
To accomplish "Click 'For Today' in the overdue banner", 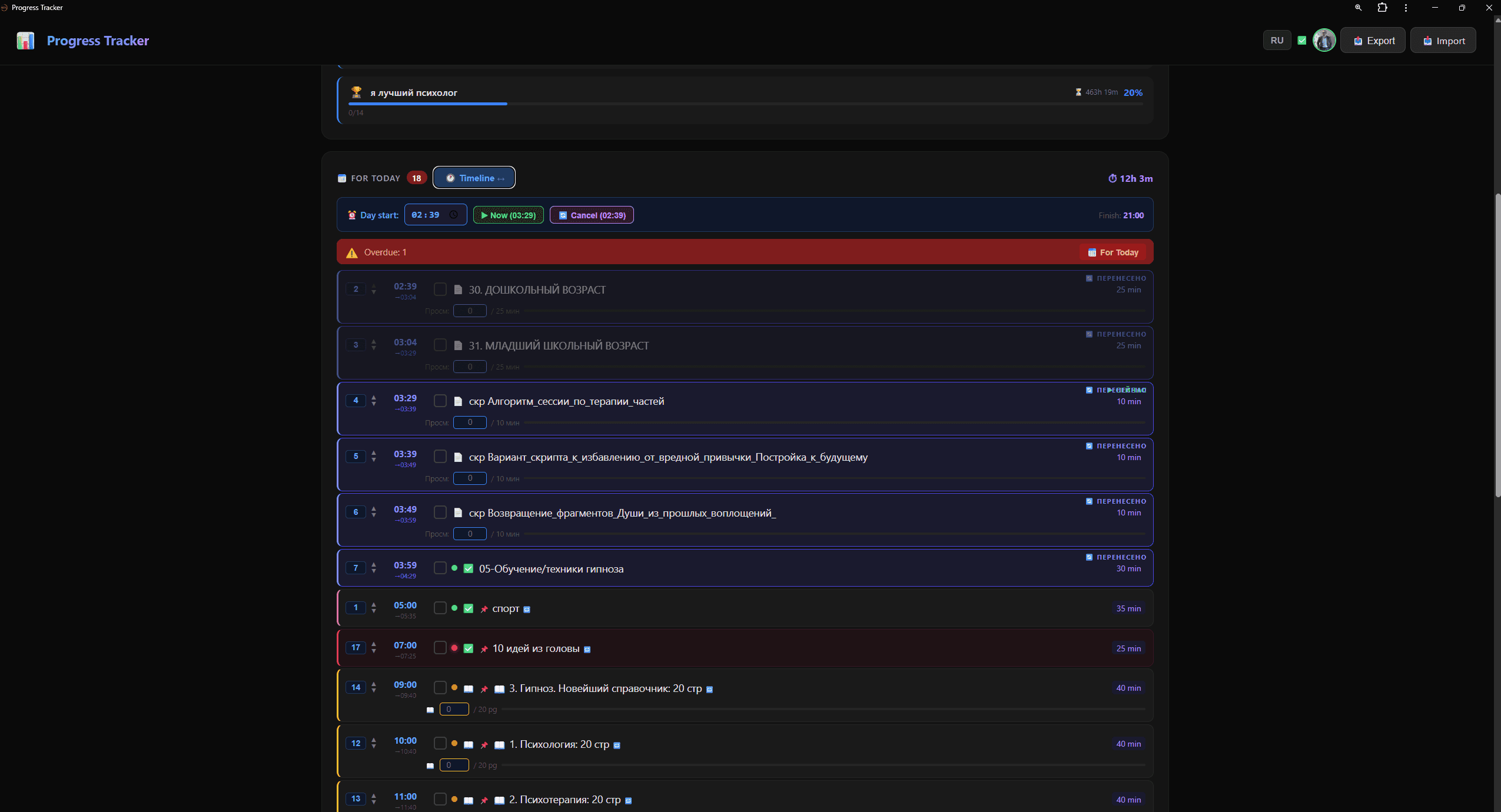I will tap(1113, 252).
